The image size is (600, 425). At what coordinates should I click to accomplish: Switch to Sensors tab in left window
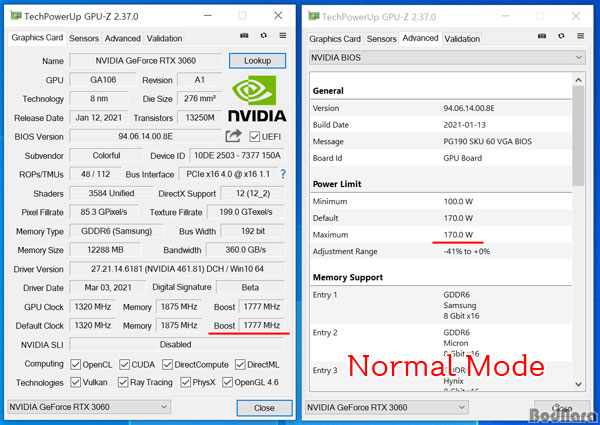(84, 38)
